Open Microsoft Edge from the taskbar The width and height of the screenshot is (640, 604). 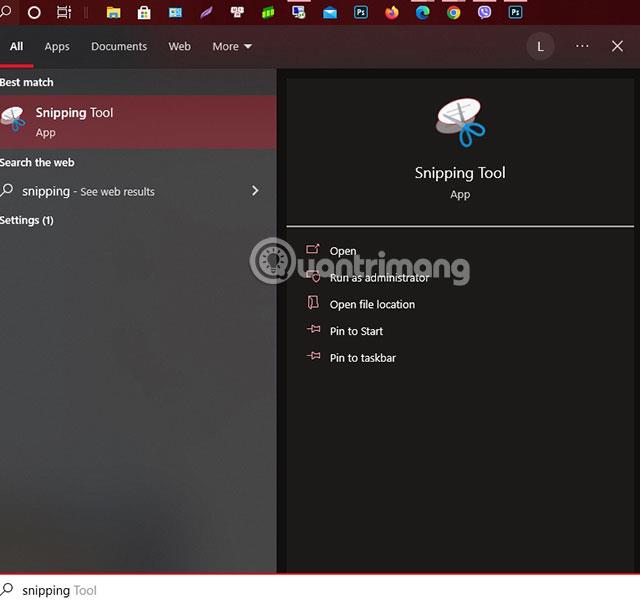[x=422, y=13]
